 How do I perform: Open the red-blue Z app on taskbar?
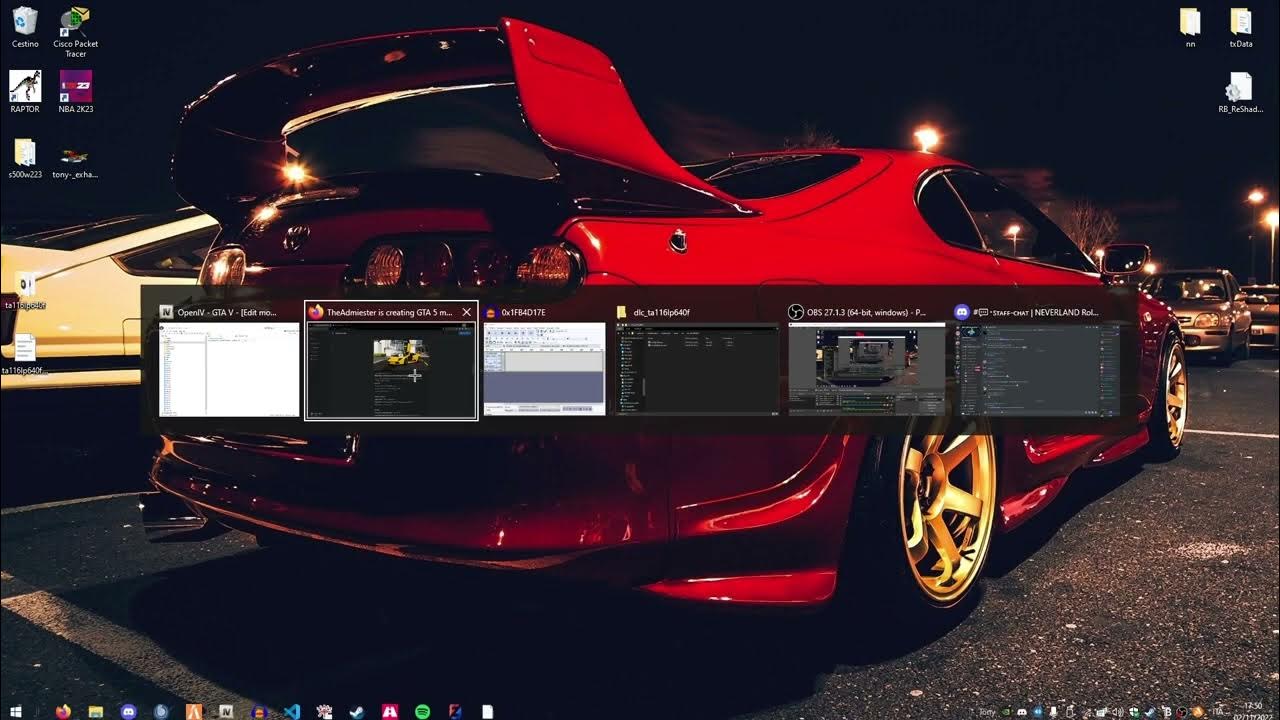(455, 711)
